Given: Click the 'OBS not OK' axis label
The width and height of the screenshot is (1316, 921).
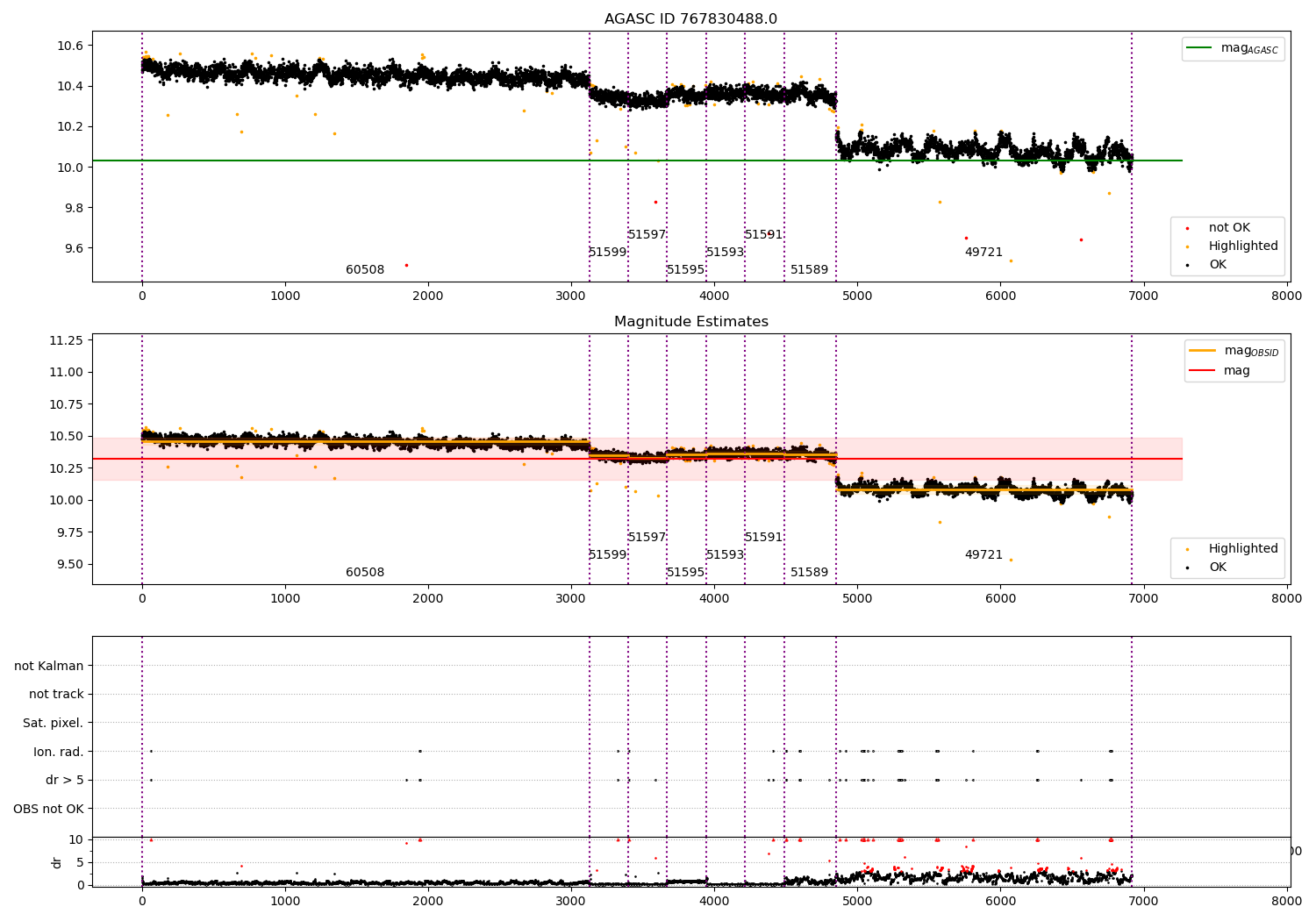Looking at the screenshot, I should [49, 809].
